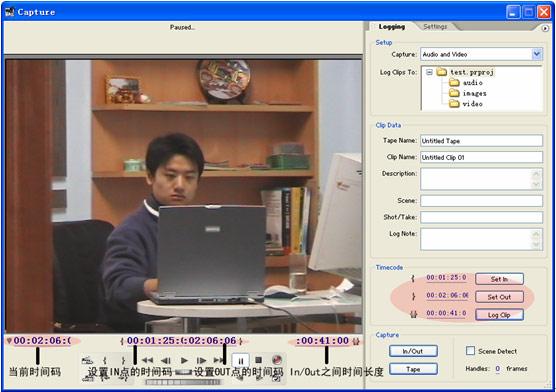Switch to the Settings tab
556x392 pixels.
435,27
